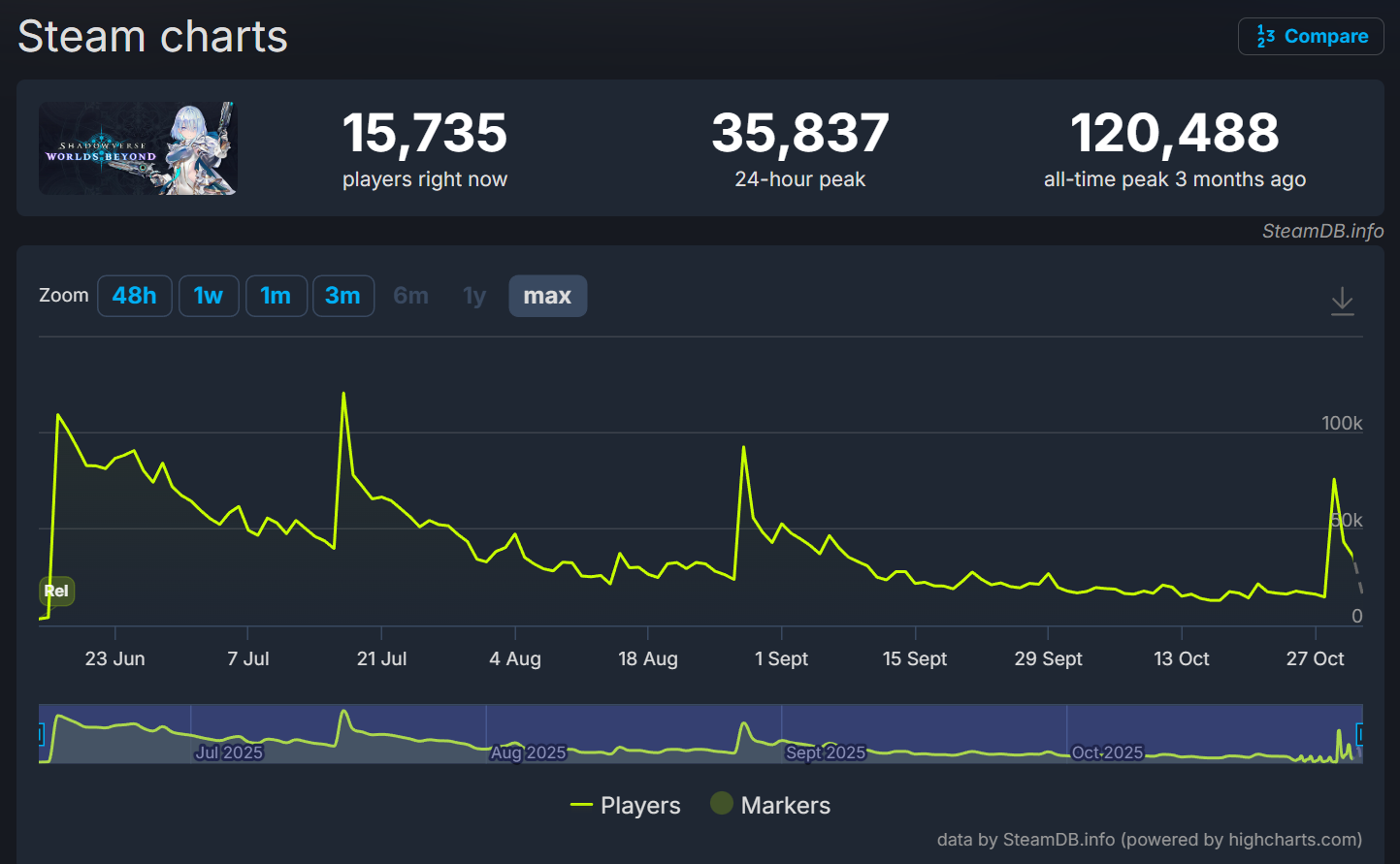Click the Jul 2025 navigator label
1400x864 pixels.
click(x=229, y=752)
